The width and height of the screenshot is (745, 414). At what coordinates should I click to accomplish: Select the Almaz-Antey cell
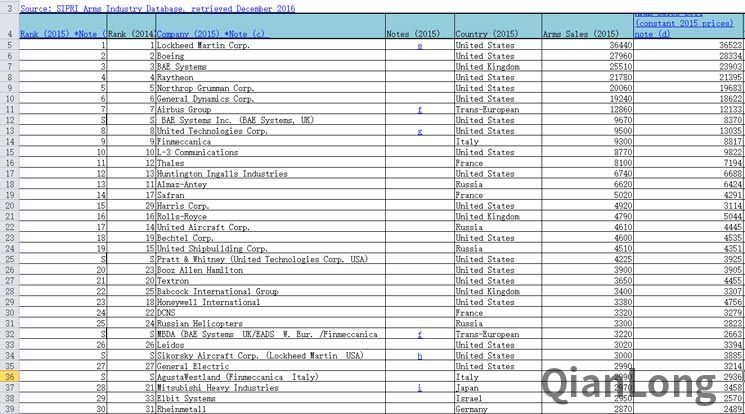270,184
